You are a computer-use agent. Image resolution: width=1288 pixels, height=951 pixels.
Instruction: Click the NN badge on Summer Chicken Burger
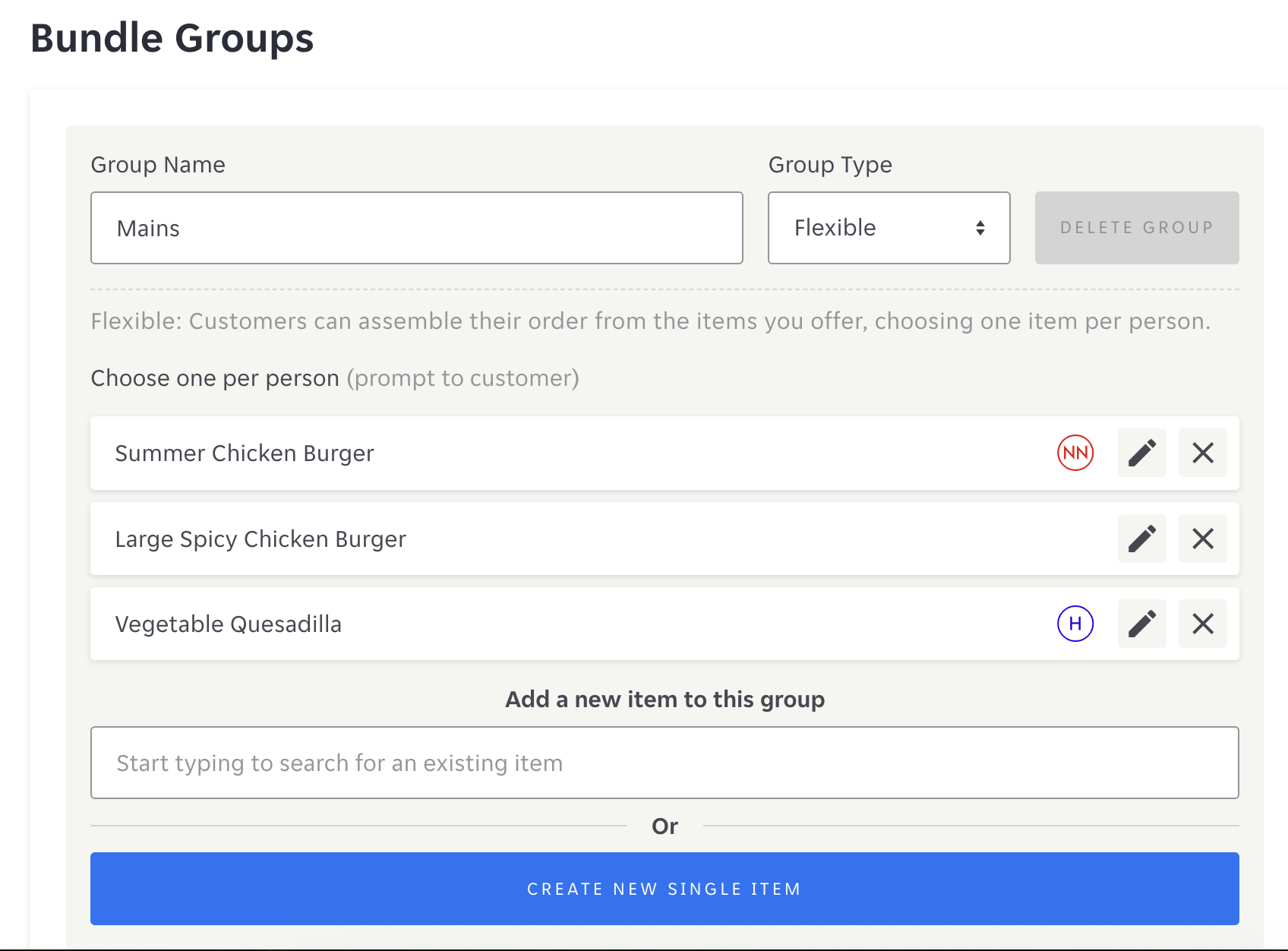(1075, 453)
